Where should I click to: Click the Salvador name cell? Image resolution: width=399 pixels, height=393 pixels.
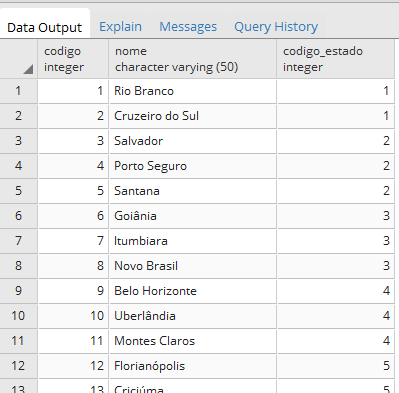coord(193,141)
